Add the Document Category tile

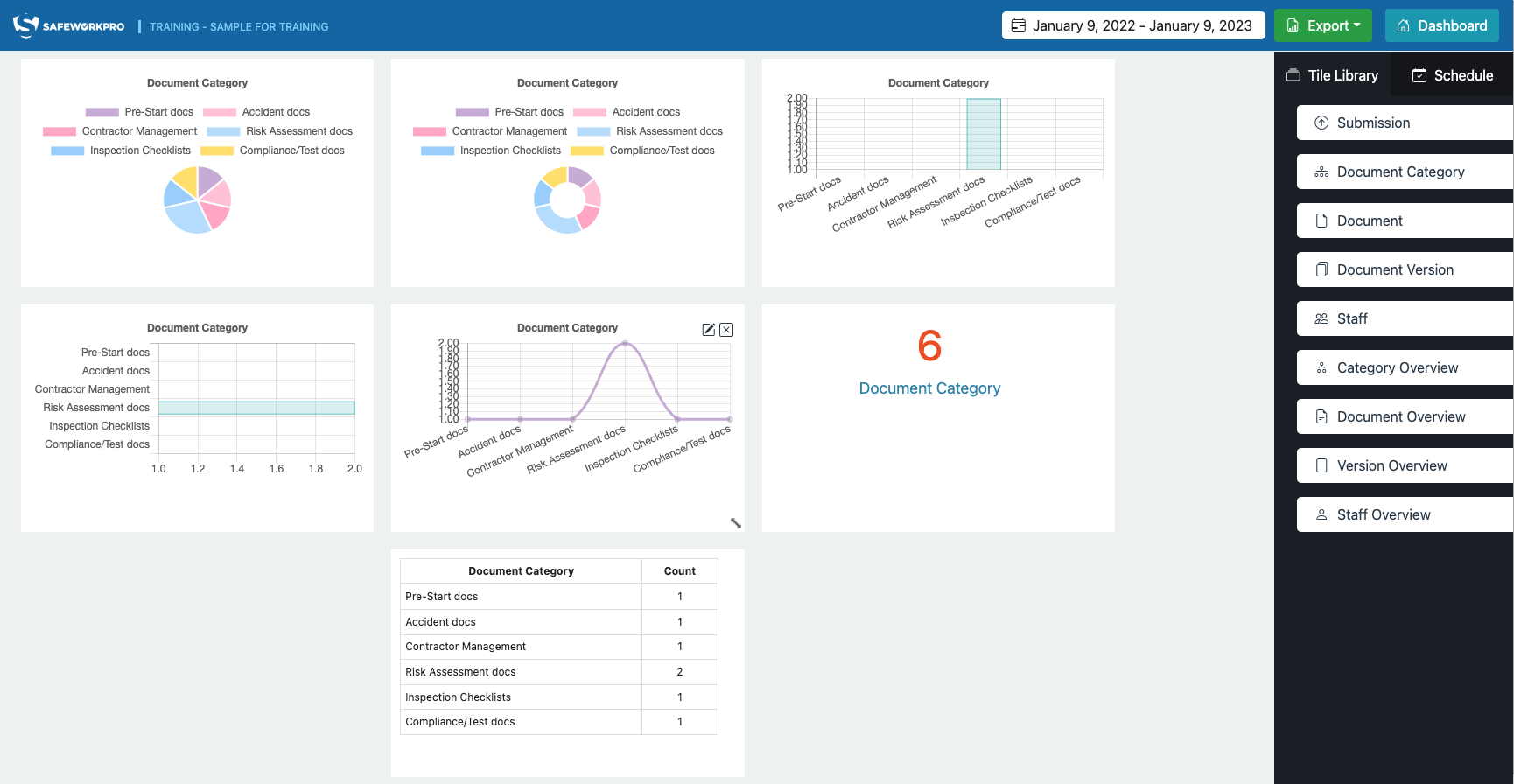(x=1405, y=171)
